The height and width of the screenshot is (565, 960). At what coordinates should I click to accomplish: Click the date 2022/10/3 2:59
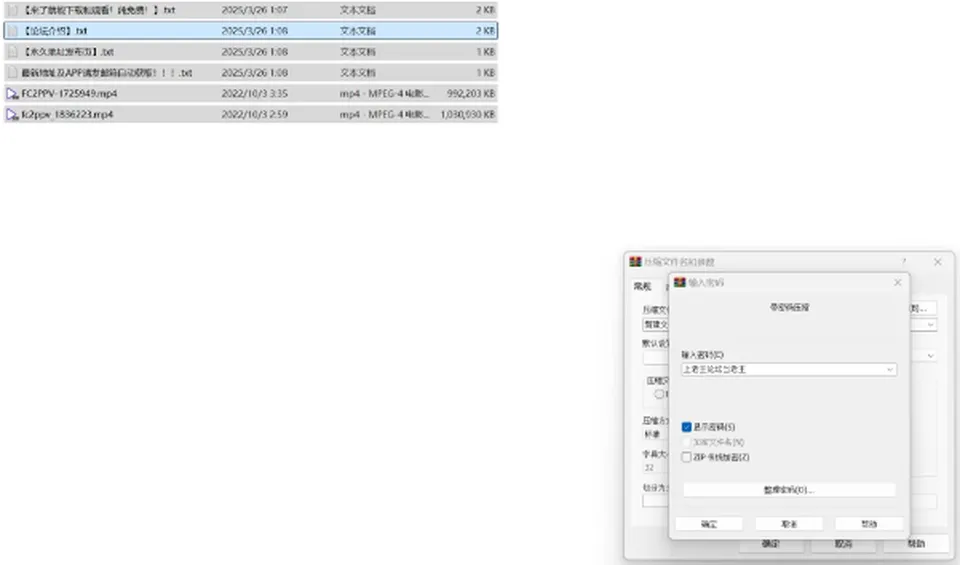coord(254,114)
